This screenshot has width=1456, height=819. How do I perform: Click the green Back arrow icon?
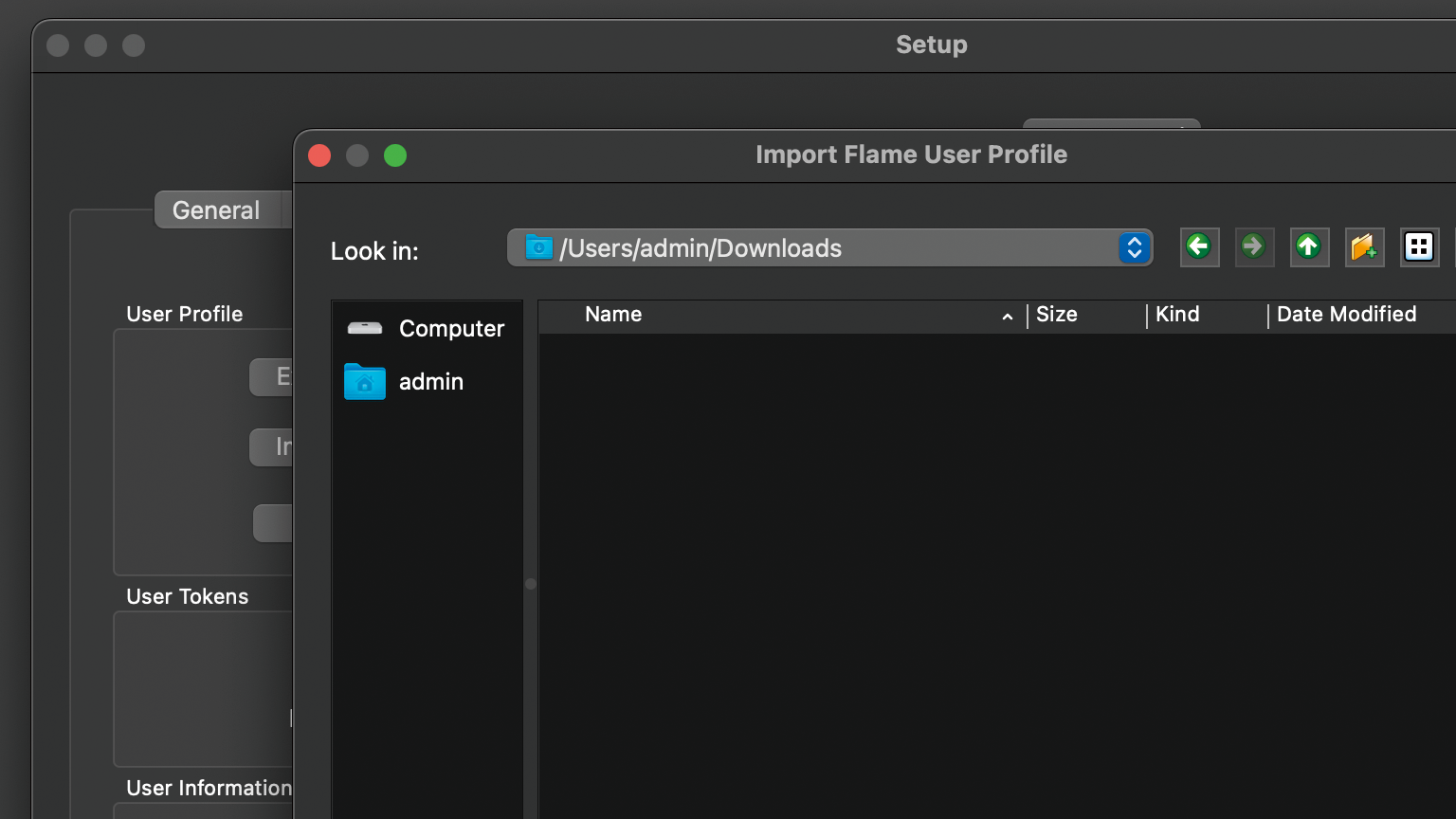click(1199, 247)
